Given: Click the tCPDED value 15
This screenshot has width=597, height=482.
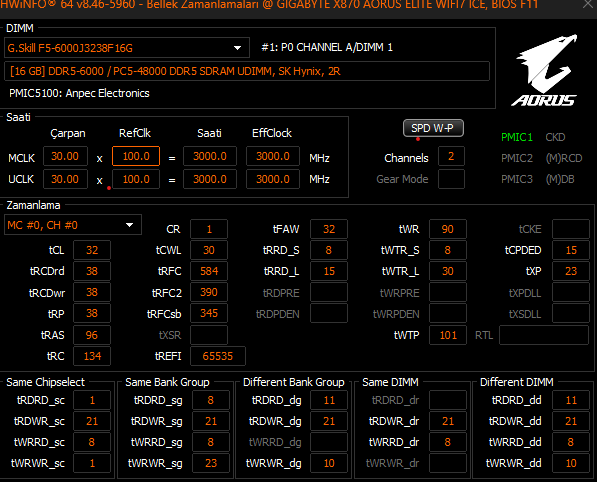Looking at the screenshot, I should point(571,250).
